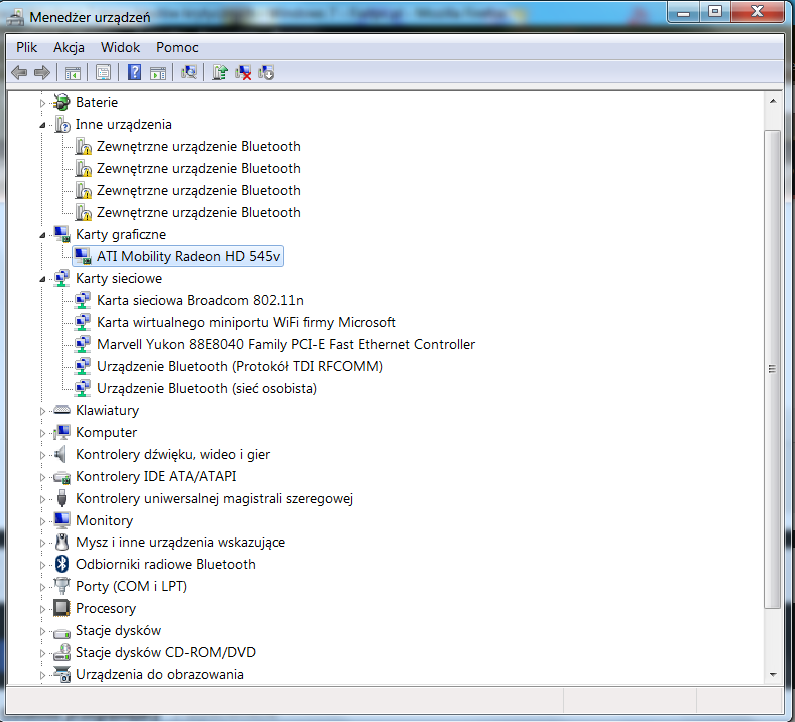Select Porty (COM i LPT) label
Viewport: 795px width, 722px height.
[131, 586]
